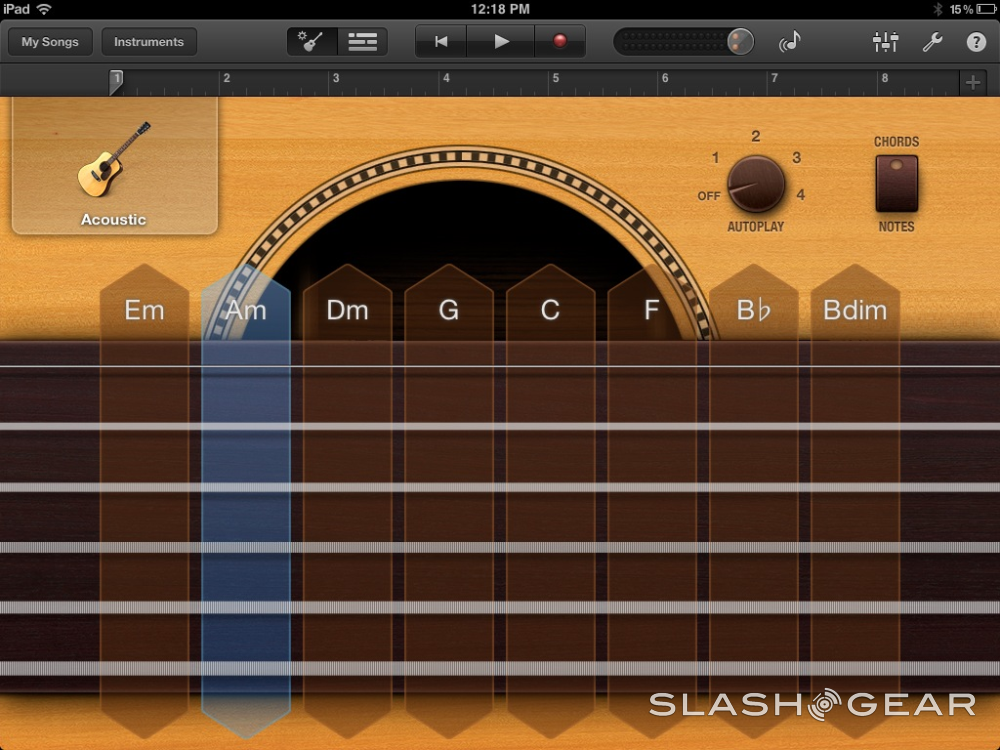Jump to bar 4 on ruler
This screenshot has height=750, width=1000.
point(446,78)
